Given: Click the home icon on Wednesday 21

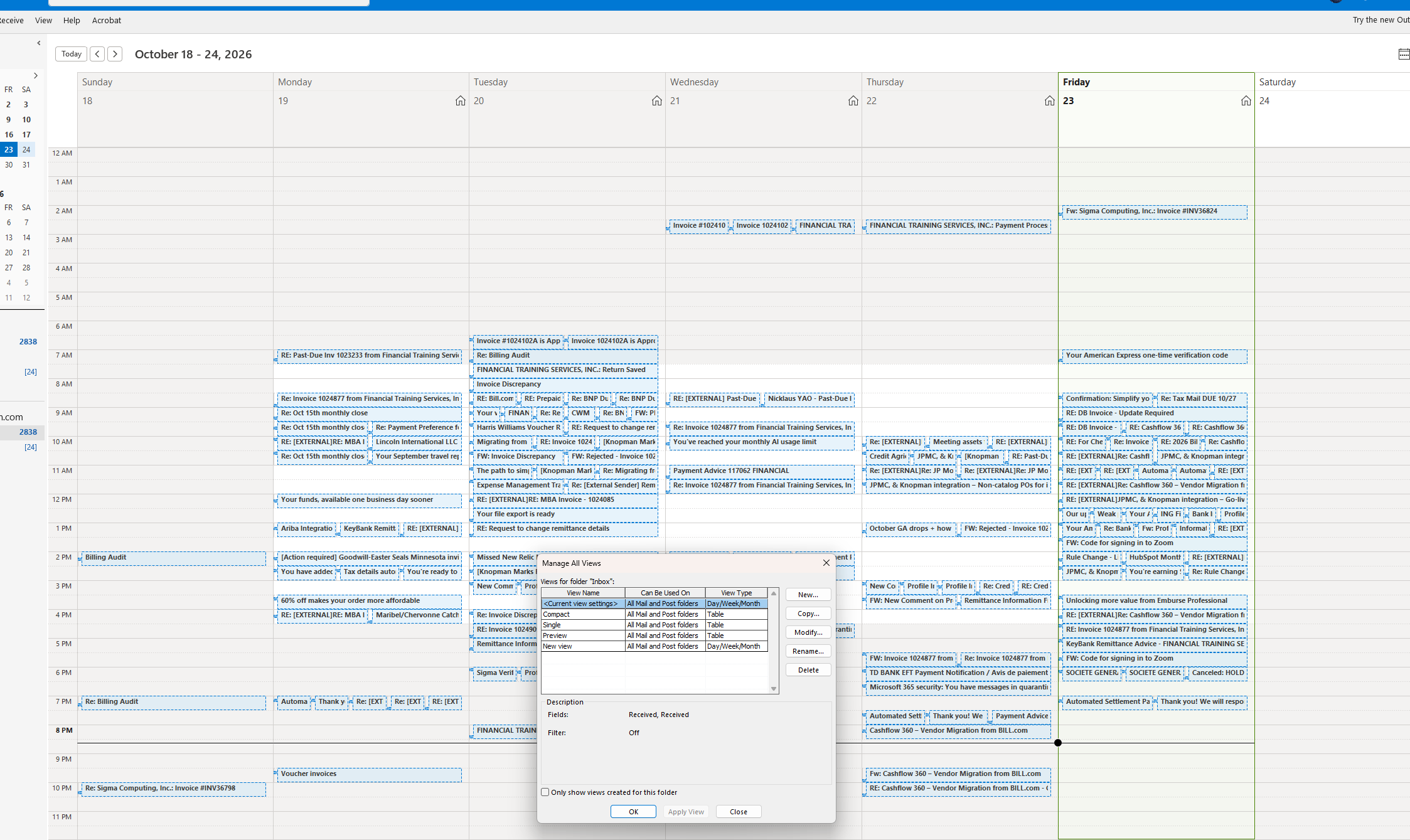Looking at the screenshot, I should click(x=853, y=101).
